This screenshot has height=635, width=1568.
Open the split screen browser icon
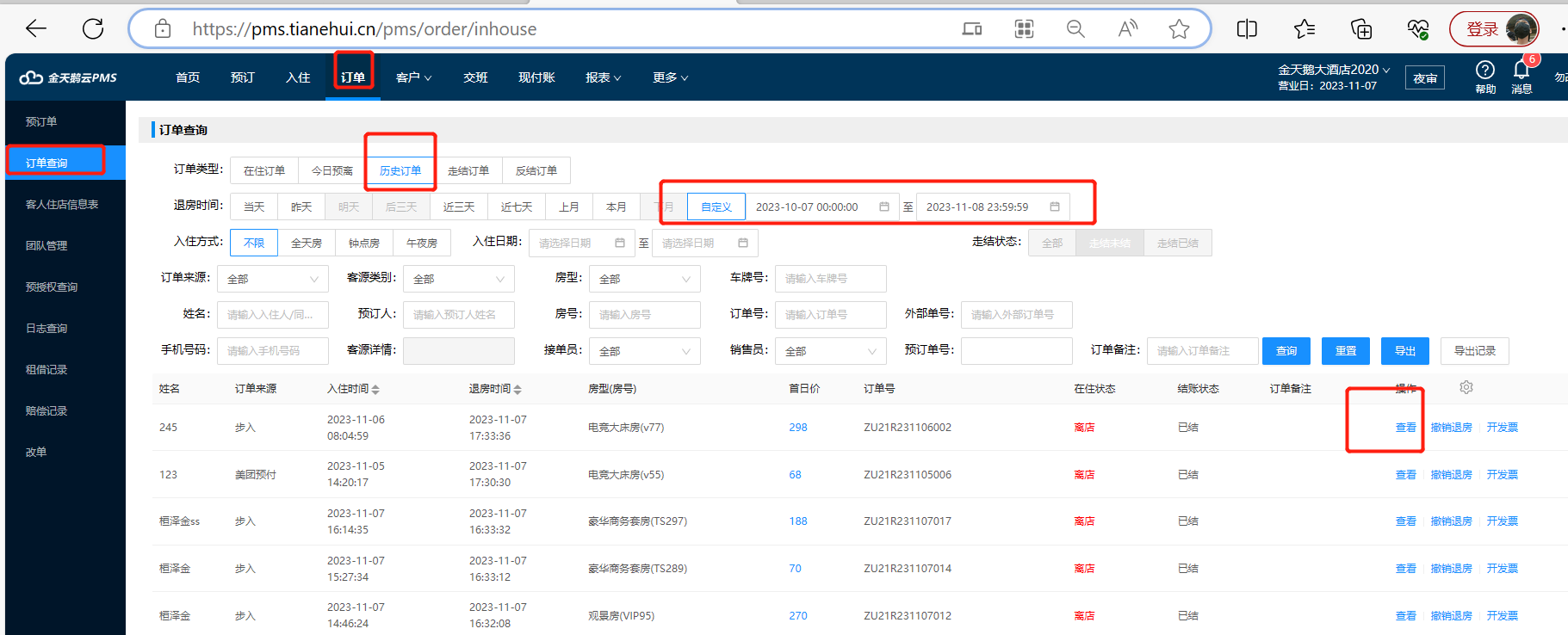1247,29
